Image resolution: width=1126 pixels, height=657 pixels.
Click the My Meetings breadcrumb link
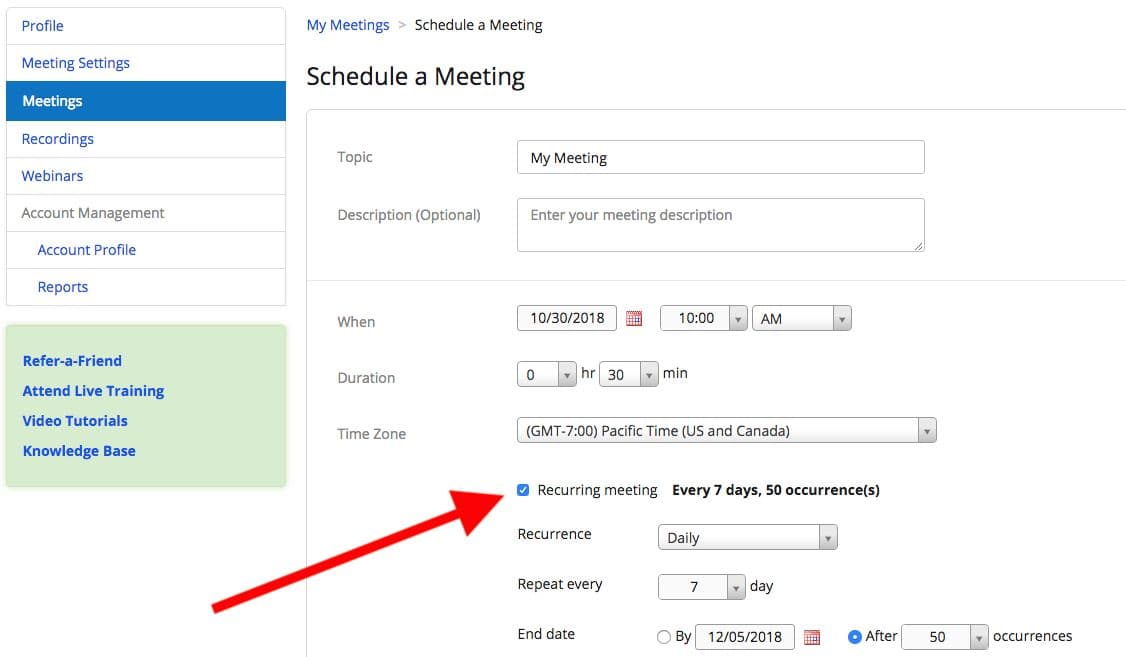click(348, 25)
